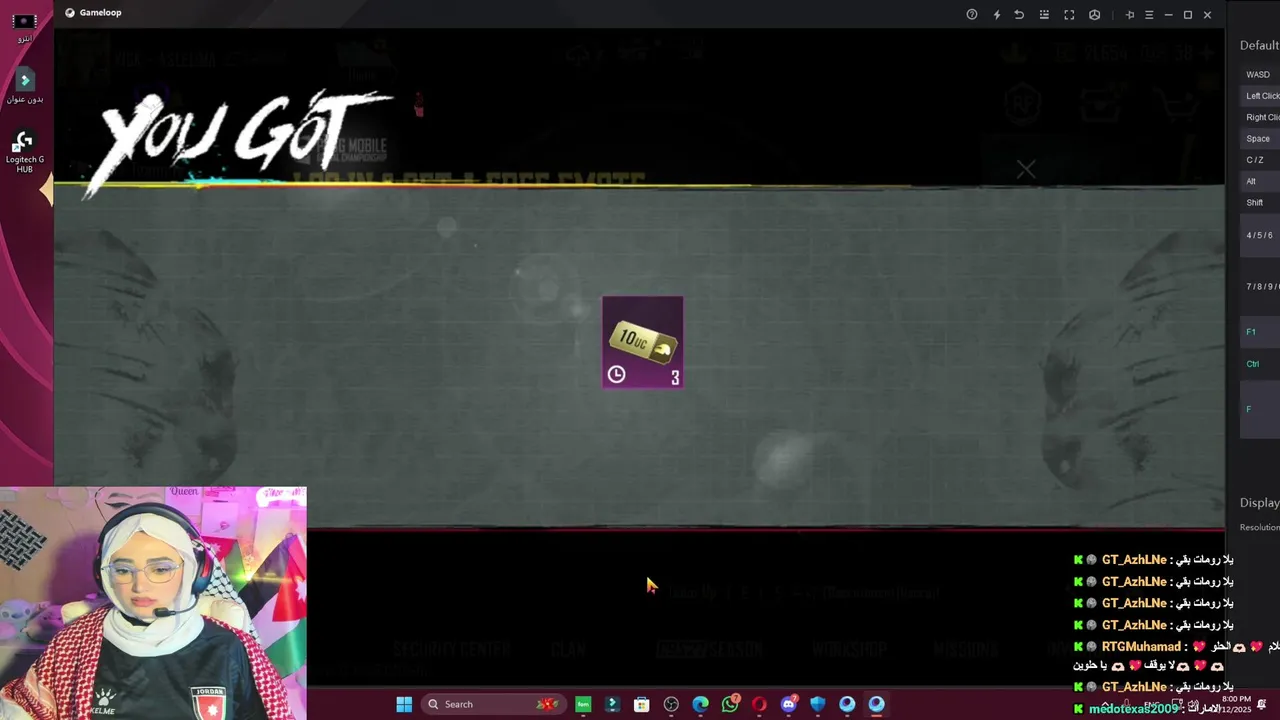Click the 10 UC voucher reward item
1280x720 pixels.
click(642, 342)
